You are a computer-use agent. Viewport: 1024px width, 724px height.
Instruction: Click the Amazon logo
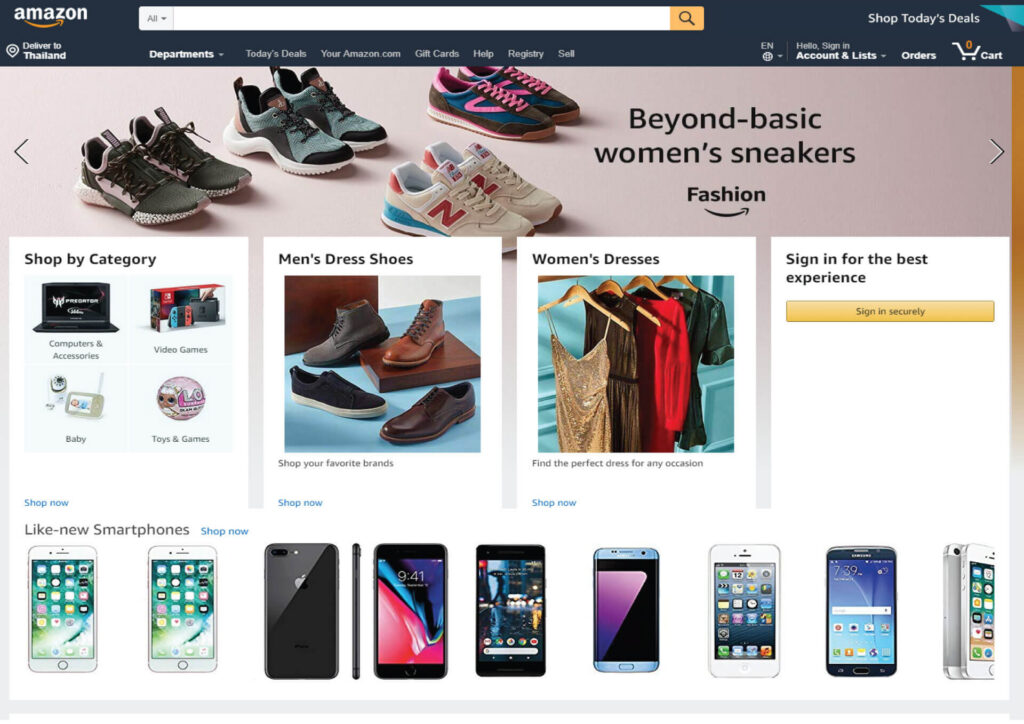click(x=50, y=16)
